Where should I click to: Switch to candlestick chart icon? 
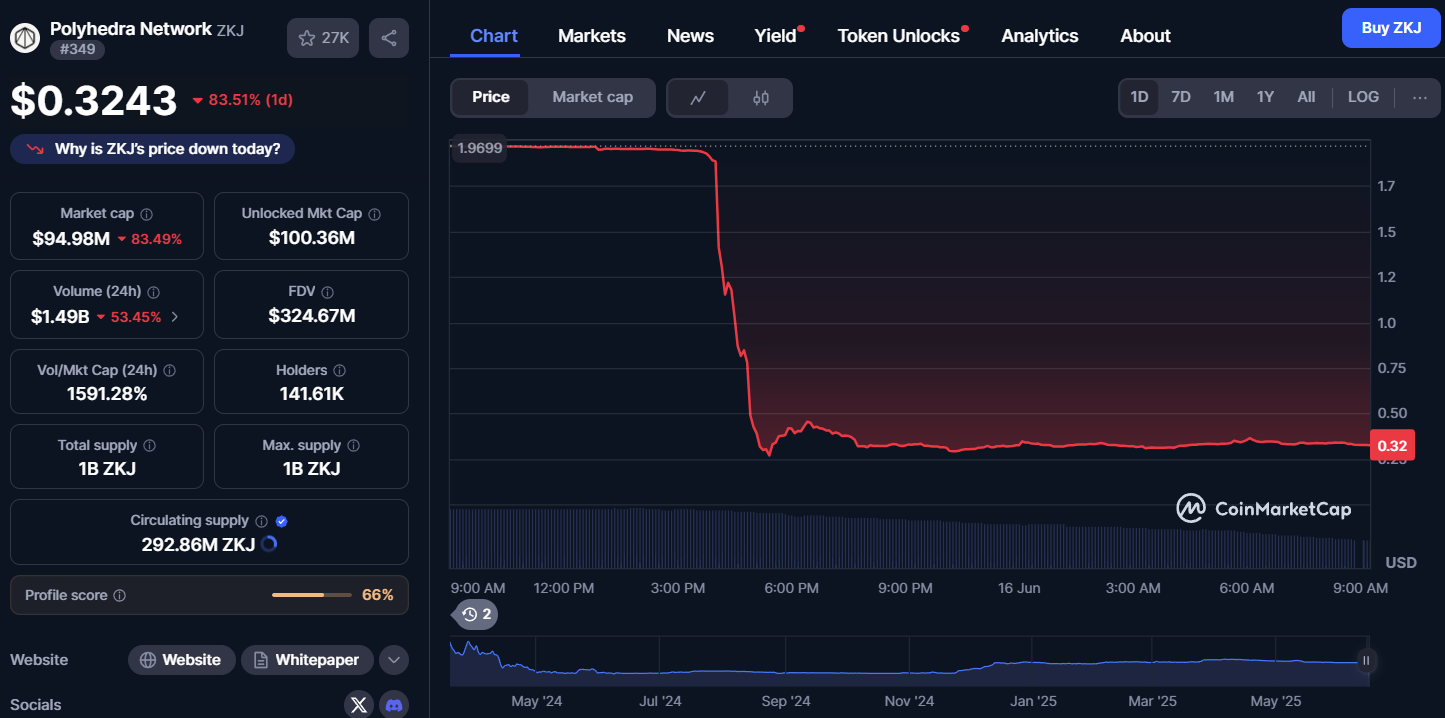coord(761,97)
